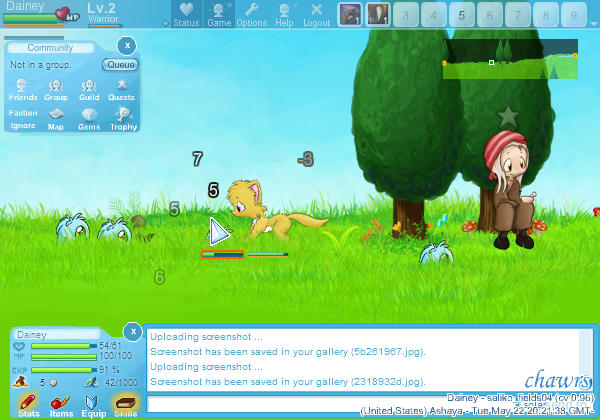Screen dimensions: 600x420
Task: Click the minimap in corner
Action: point(510,59)
